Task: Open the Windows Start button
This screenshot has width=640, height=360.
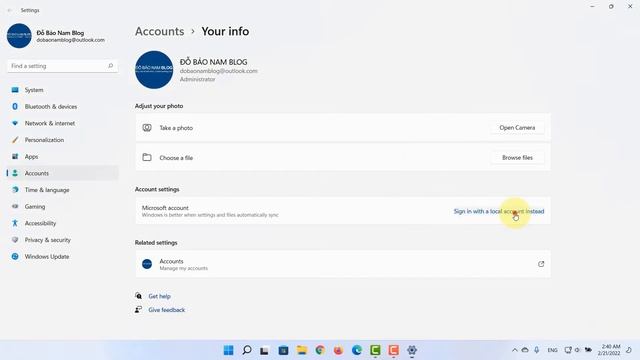Action: click(229, 350)
